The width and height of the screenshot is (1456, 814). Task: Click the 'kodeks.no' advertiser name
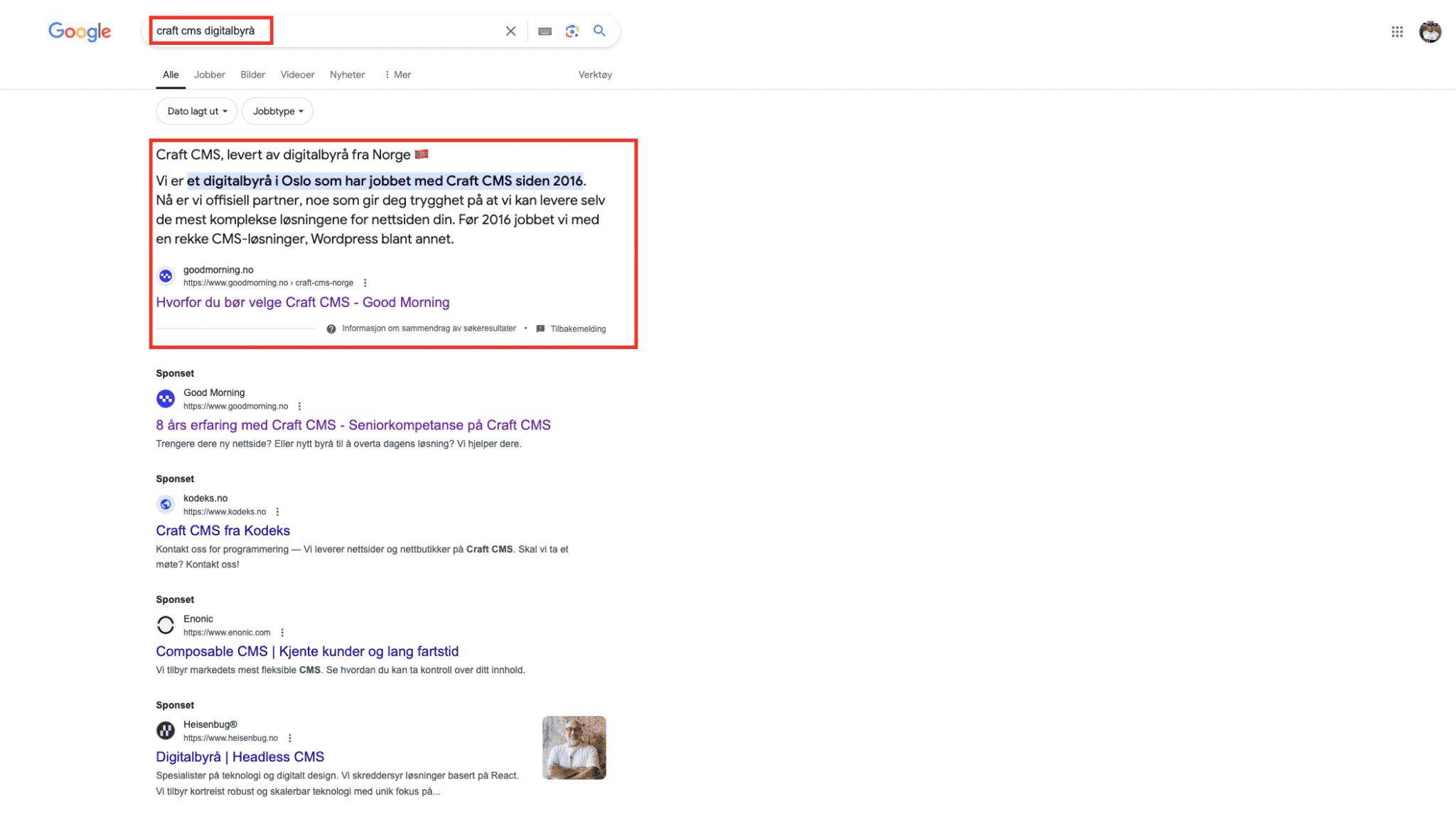205,498
